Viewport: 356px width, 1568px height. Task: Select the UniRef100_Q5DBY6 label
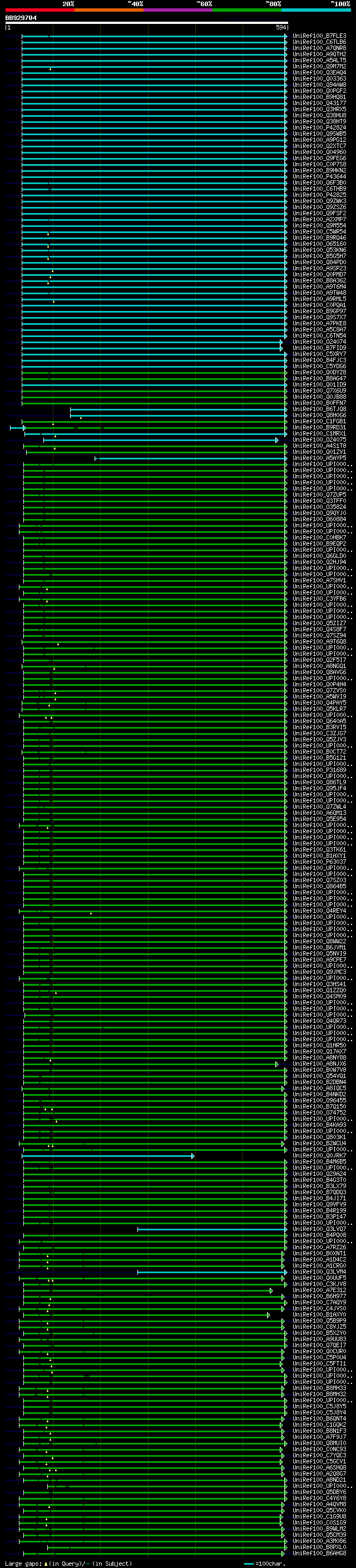click(x=319, y=1492)
